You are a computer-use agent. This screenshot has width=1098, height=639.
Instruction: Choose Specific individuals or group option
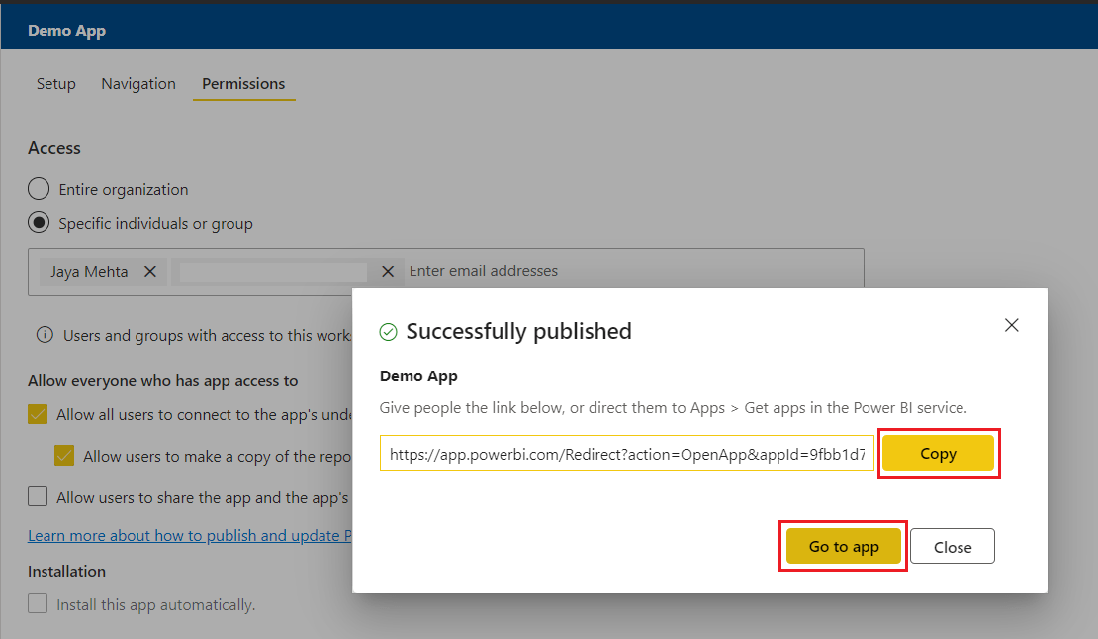point(38,223)
